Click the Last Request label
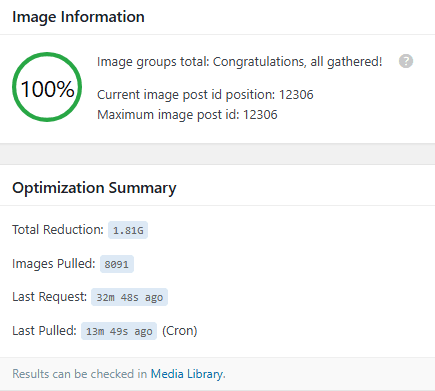Image resolution: width=435 pixels, height=391 pixels. 50,297
